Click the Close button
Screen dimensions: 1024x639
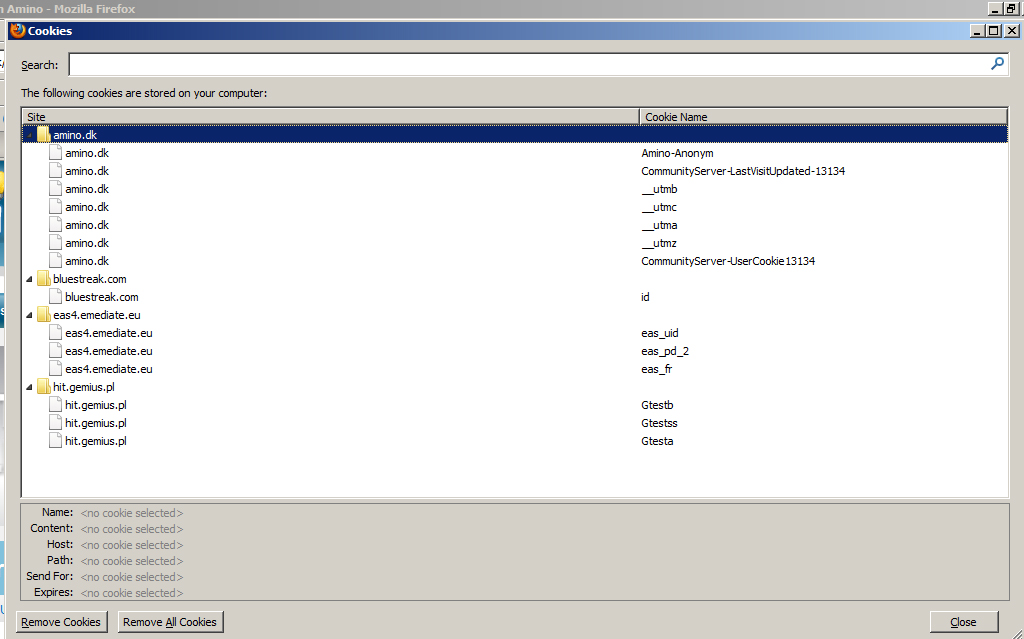pyautogui.click(x=964, y=622)
